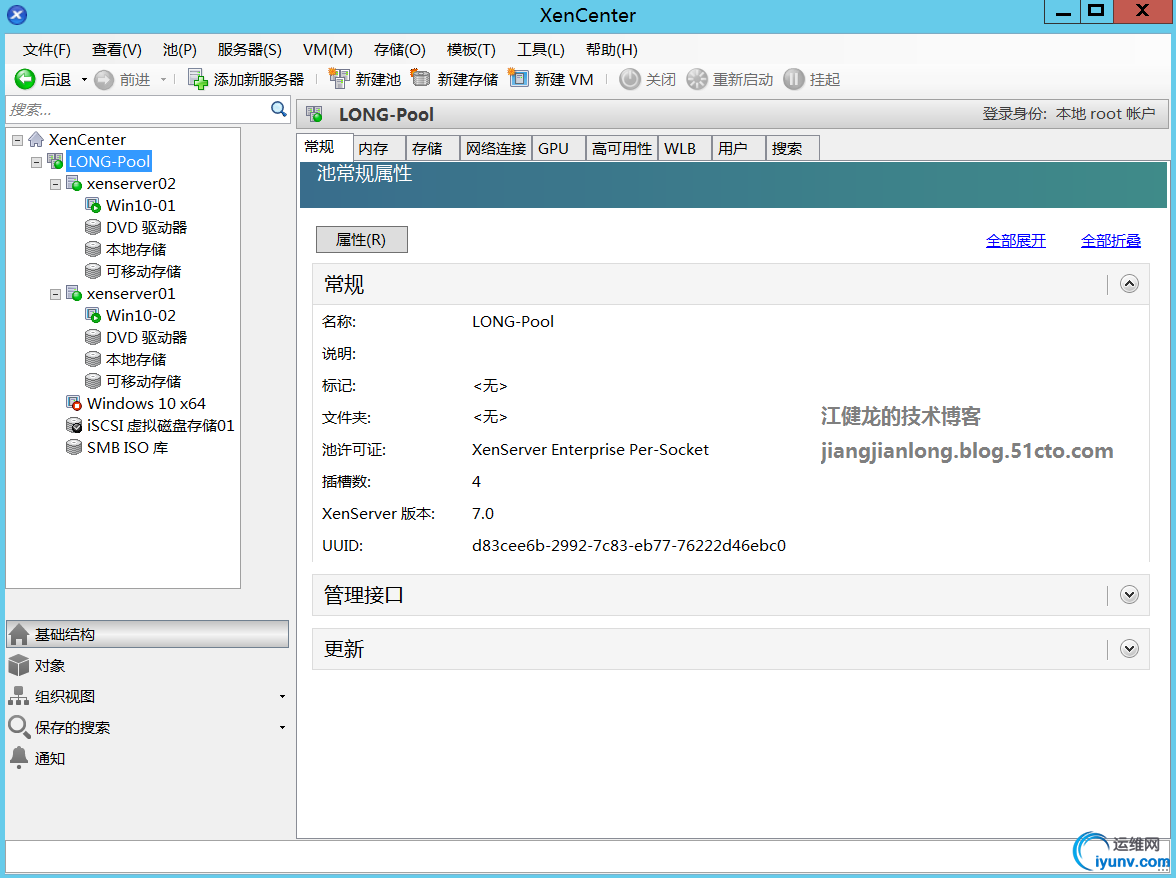The image size is (1176, 878).
Task: Expand the 管理接口 section chevron
Action: tap(1129, 595)
